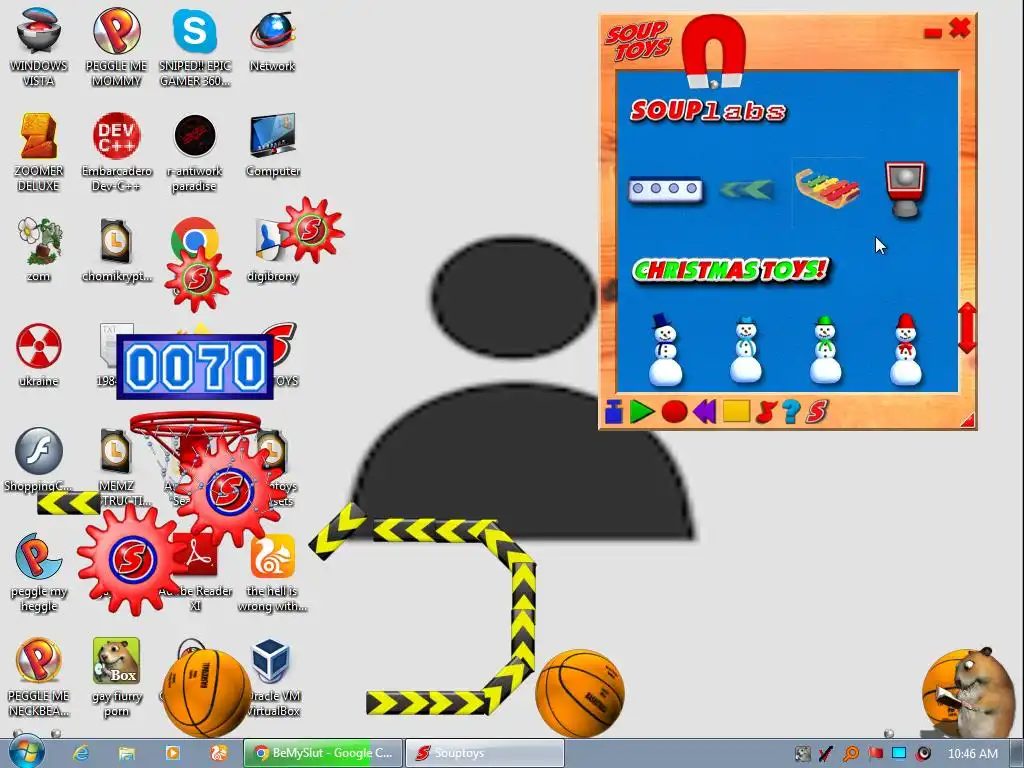Open Souptoys help with the blue question mark
Image resolution: width=1024 pixels, height=768 pixels.
[790, 412]
